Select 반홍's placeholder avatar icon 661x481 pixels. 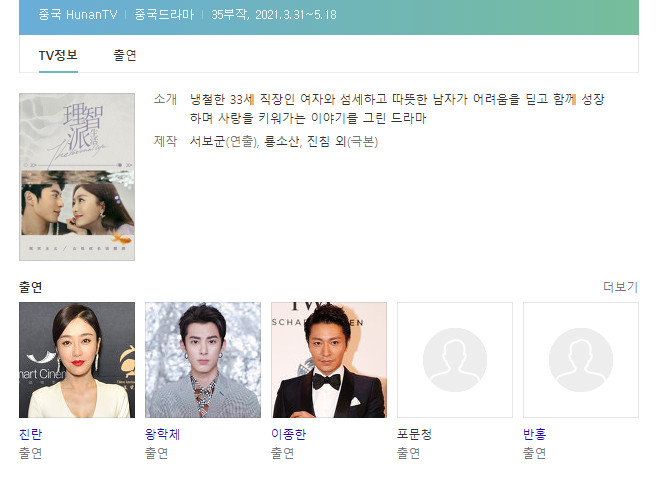pyautogui.click(x=581, y=360)
